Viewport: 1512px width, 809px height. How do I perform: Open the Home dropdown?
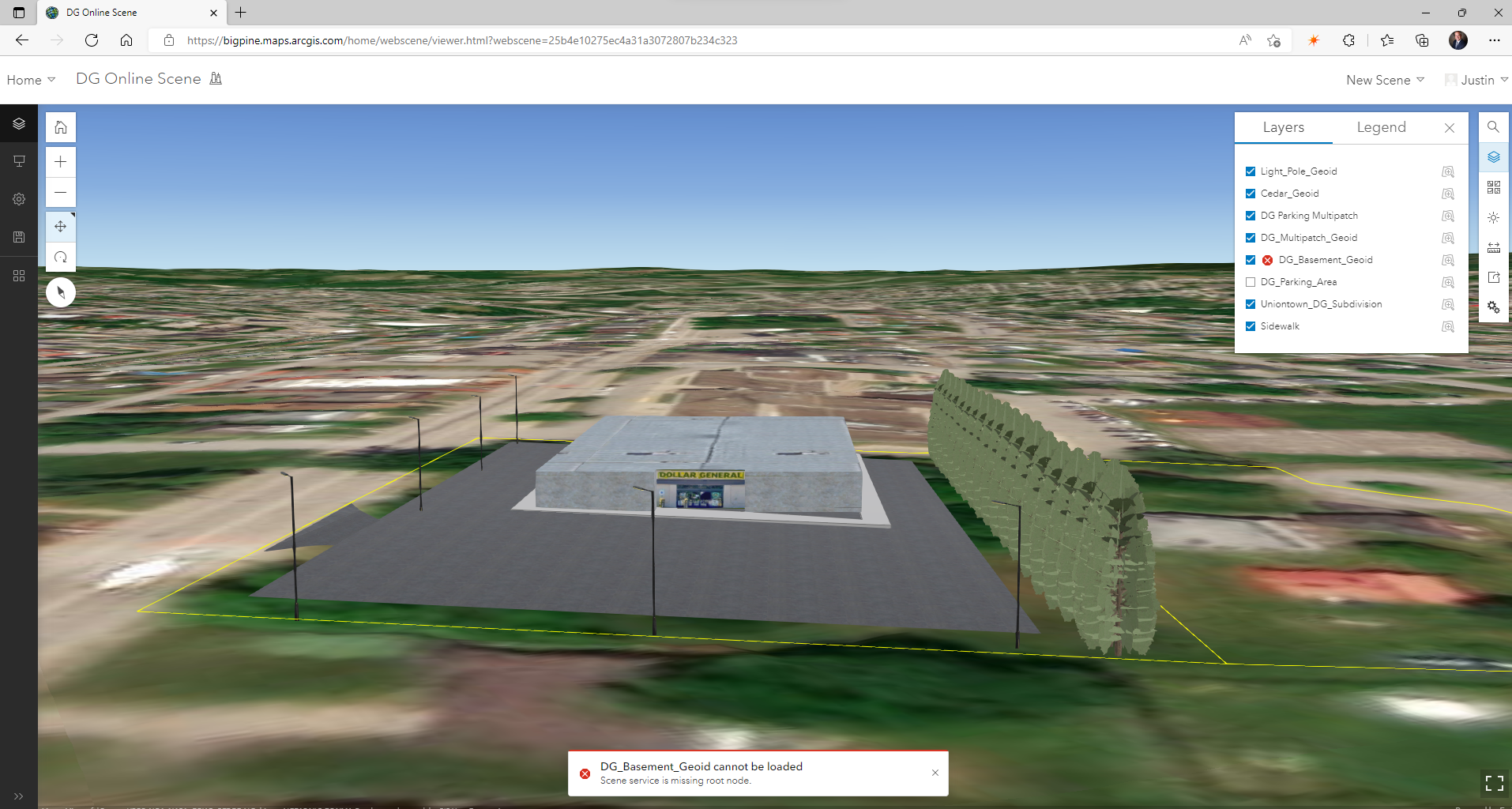(30, 79)
